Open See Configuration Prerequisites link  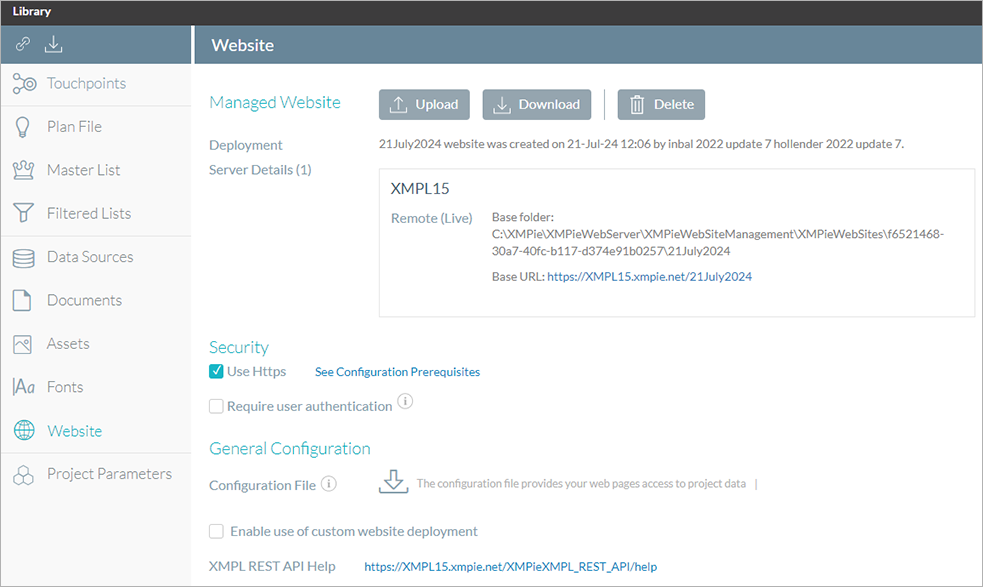[x=397, y=372]
